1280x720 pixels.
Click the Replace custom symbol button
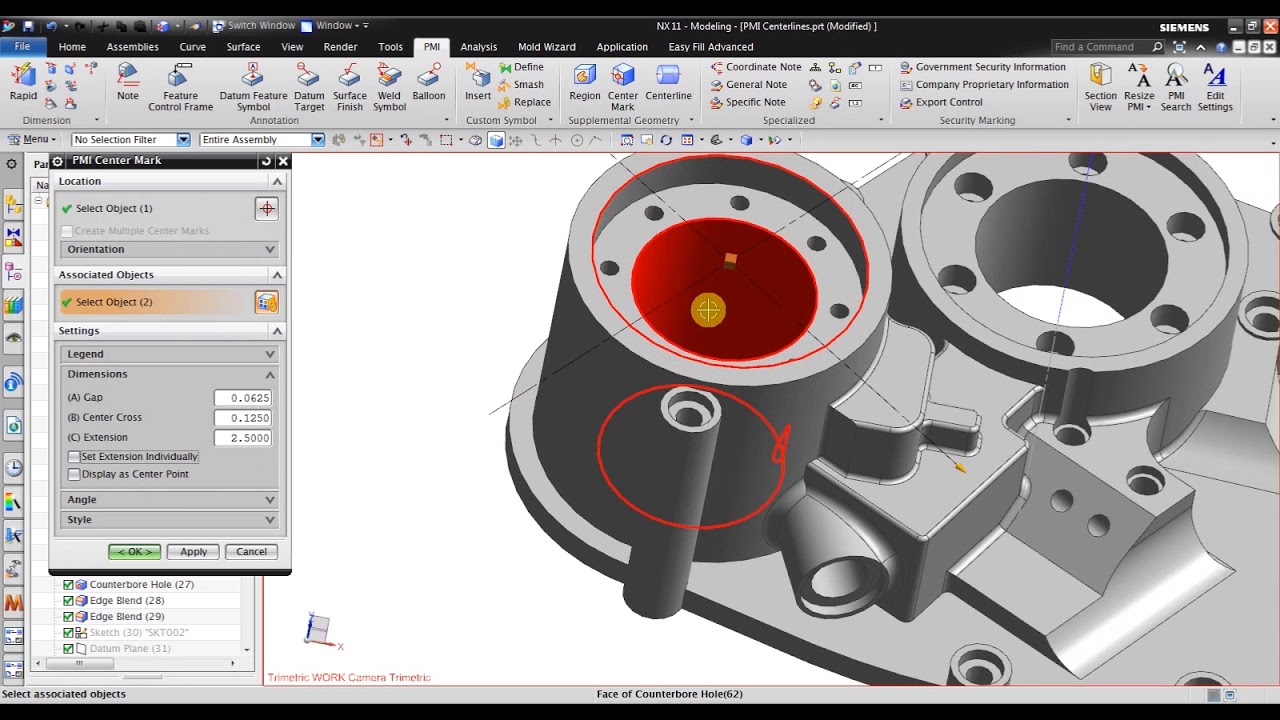(525, 102)
